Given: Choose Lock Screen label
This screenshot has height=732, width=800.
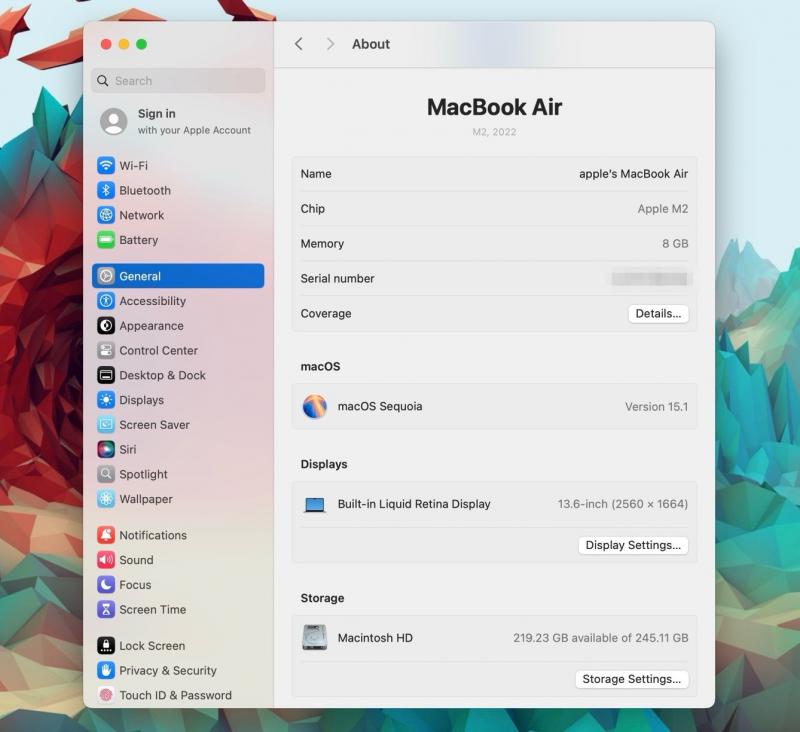Looking at the screenshot, I should click(x=152, y=646).
